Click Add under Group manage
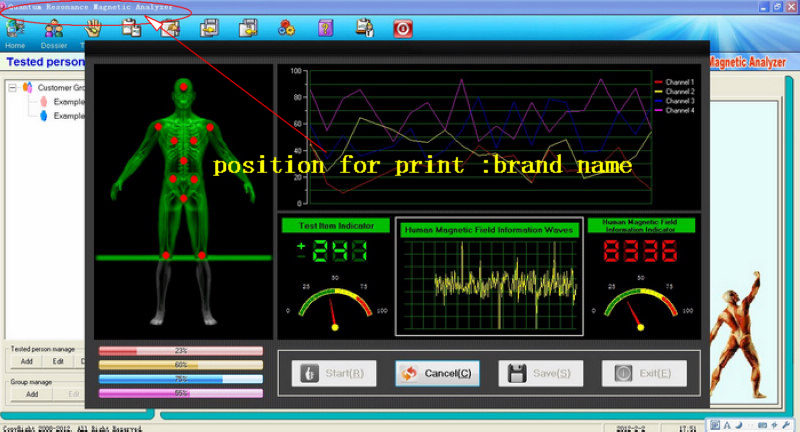This screenshot has height=432, width=800. coord(32,394)
